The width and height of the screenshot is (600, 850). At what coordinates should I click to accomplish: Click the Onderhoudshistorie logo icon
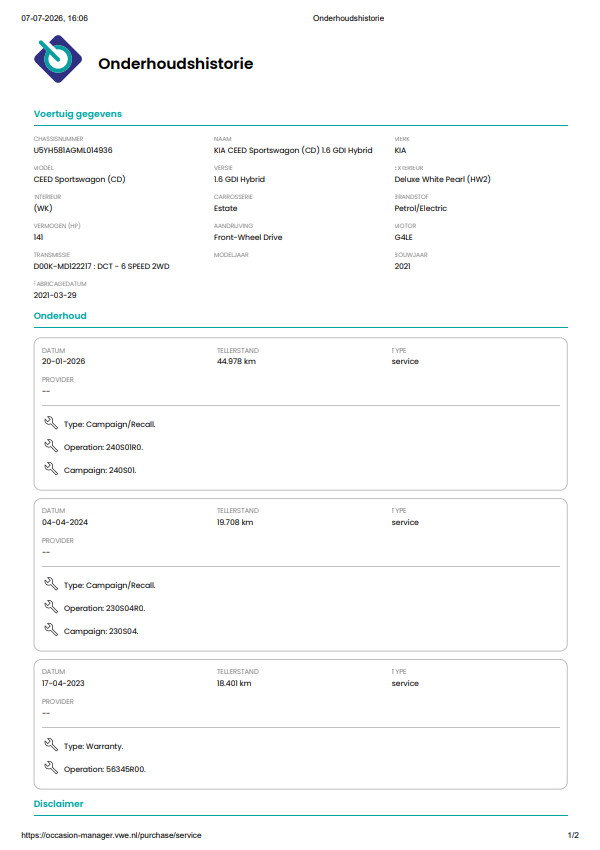[57, 59]
